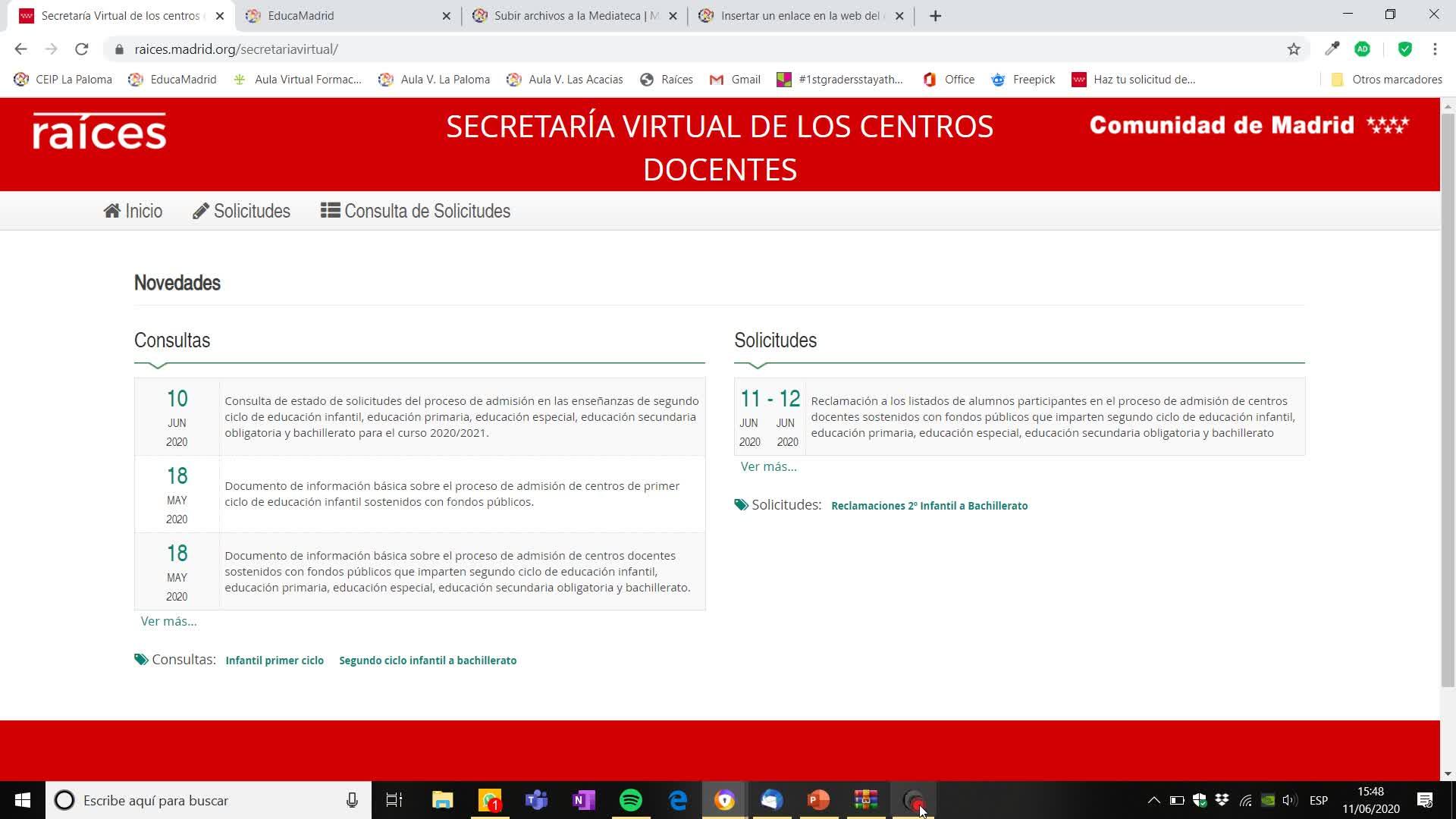Image resolution: width=1456 pixels, height=819 pixels.
Task: Reload the page
Action: coord(81,49)
